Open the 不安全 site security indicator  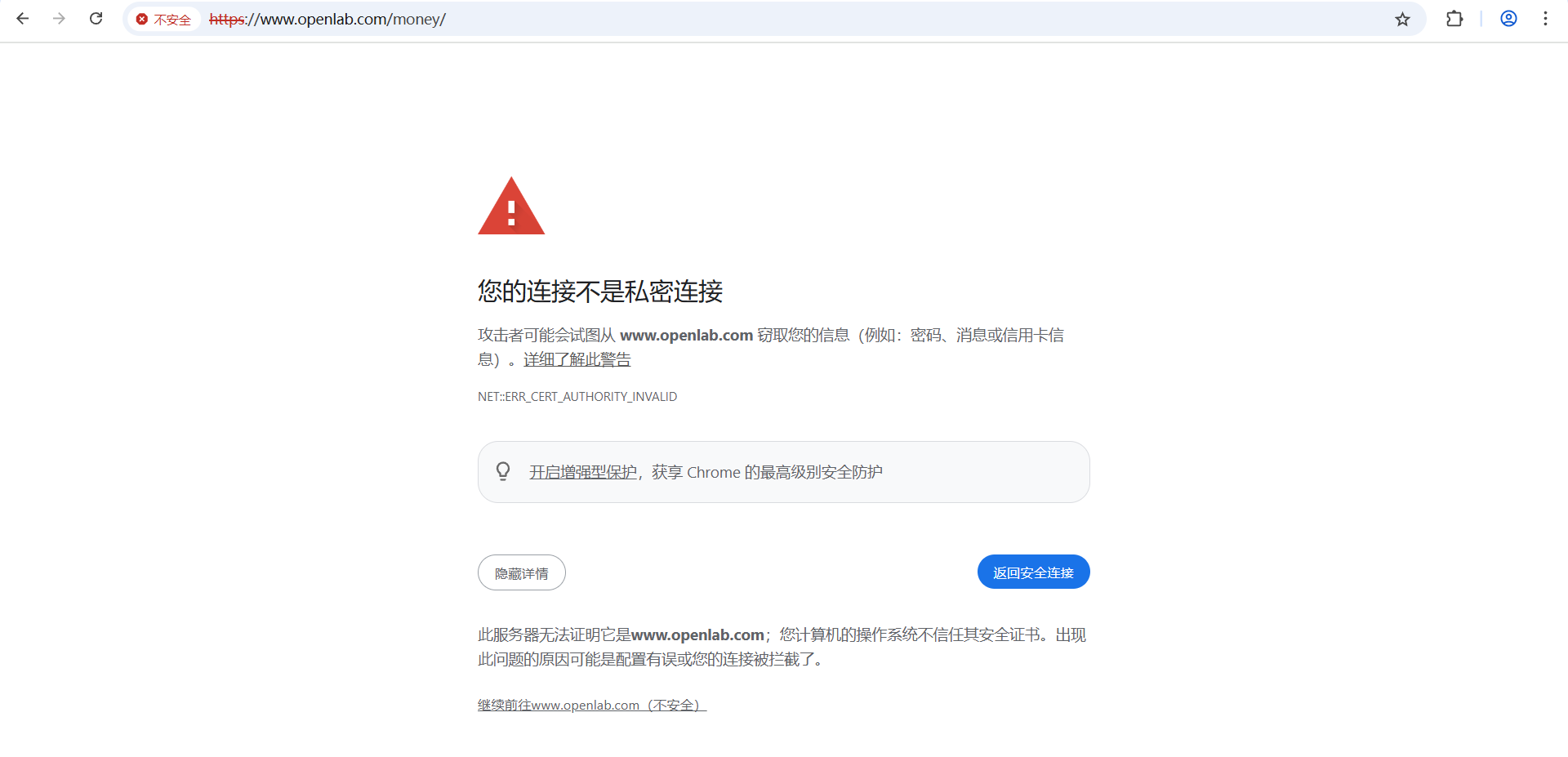pyautogui.click(x=163, y=20)
